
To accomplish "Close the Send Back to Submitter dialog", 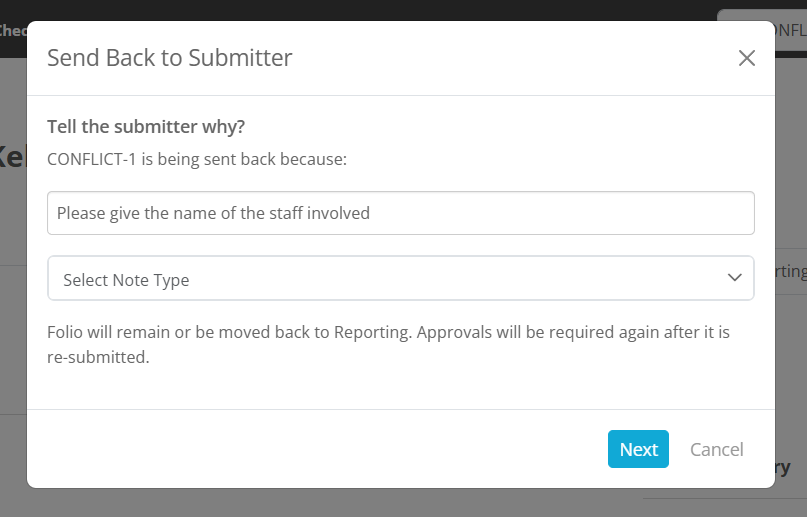I will 746,58.
